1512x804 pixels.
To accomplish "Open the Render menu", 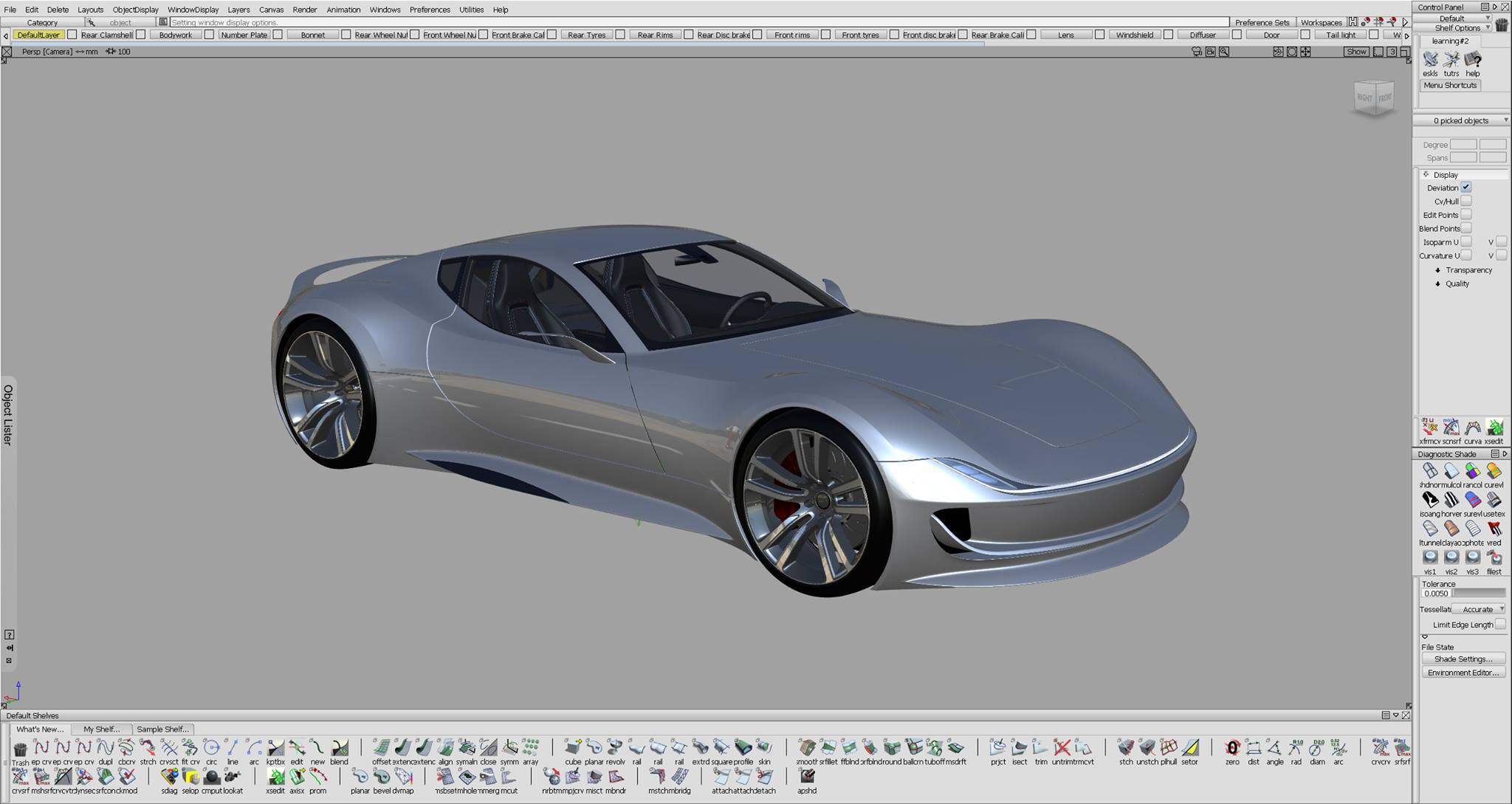I will [x=305, y=10].
